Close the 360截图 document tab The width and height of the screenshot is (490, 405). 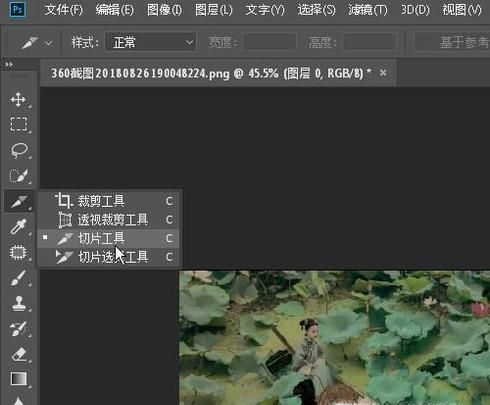click(383, 72)
